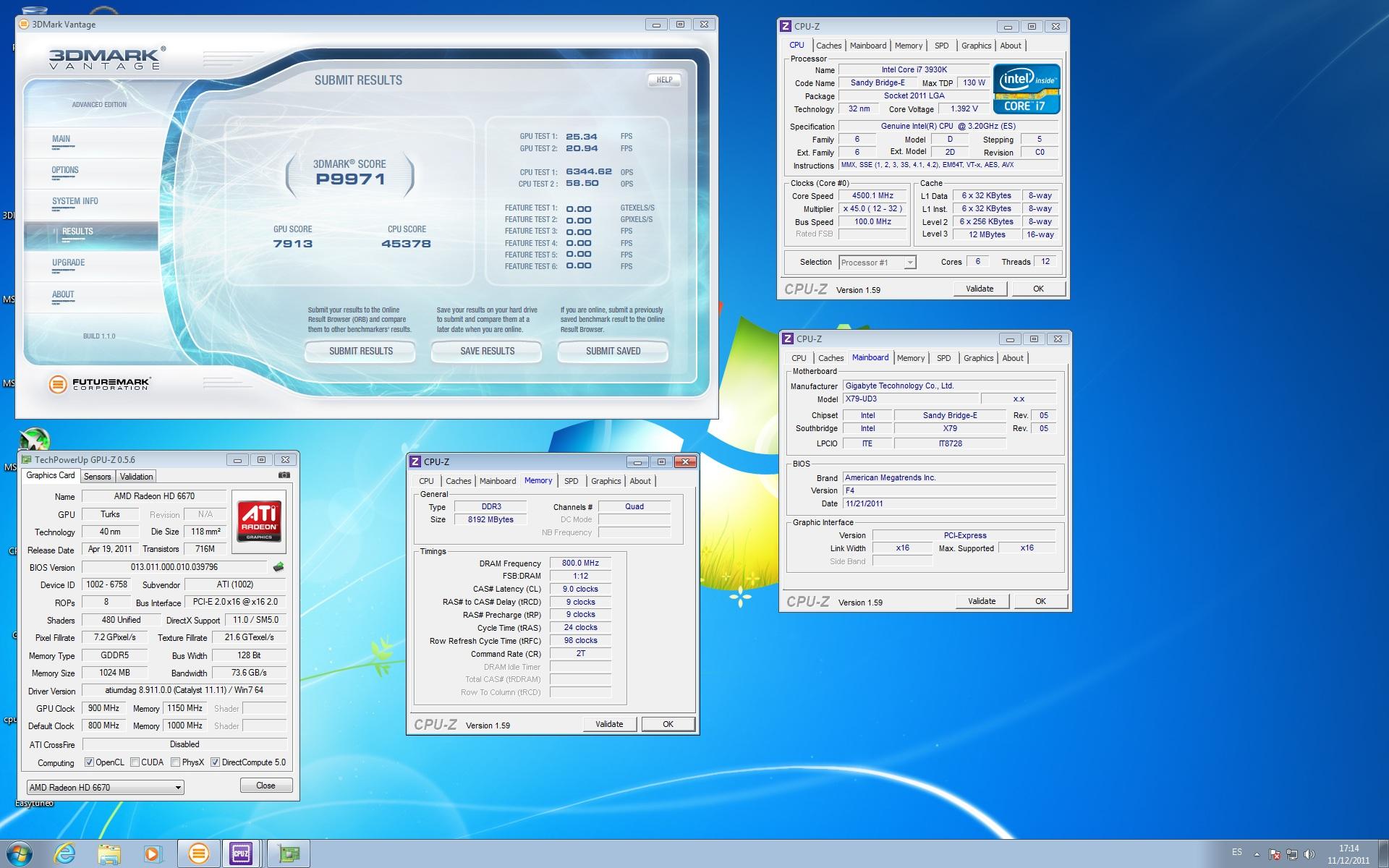Click the BIOS Version field in GPU-Z
1389x868 pixels.
(174, 567)
